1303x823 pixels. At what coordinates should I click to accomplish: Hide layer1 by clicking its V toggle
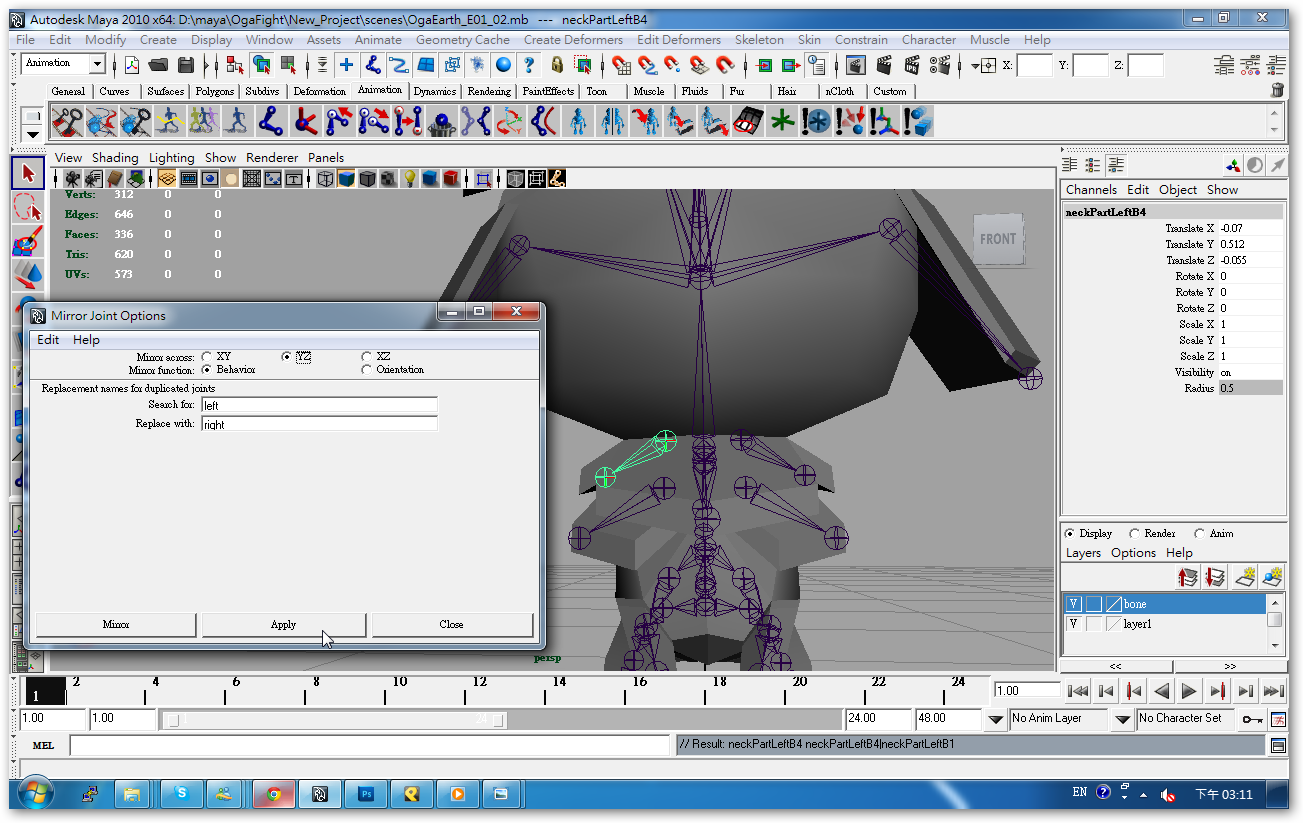click(x=1073, y=623)
